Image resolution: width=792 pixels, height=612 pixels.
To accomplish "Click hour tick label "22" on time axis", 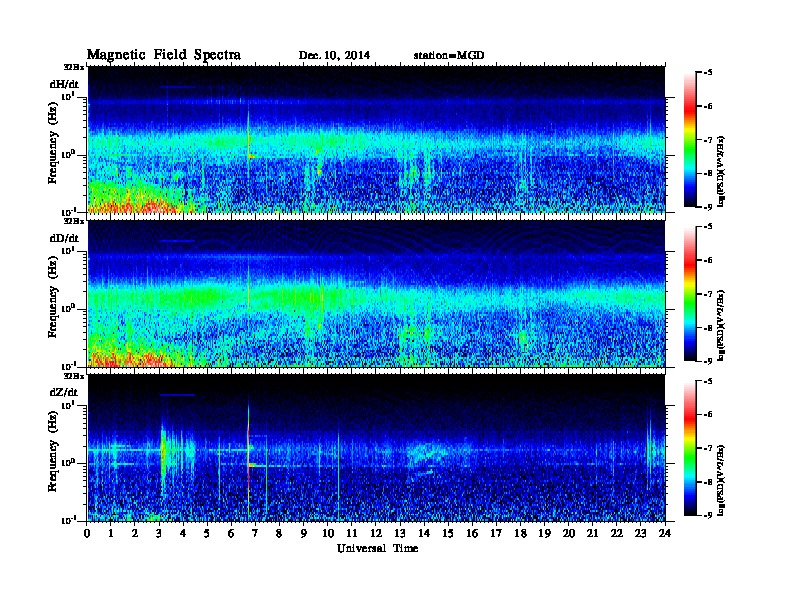I will coord(616,534).
